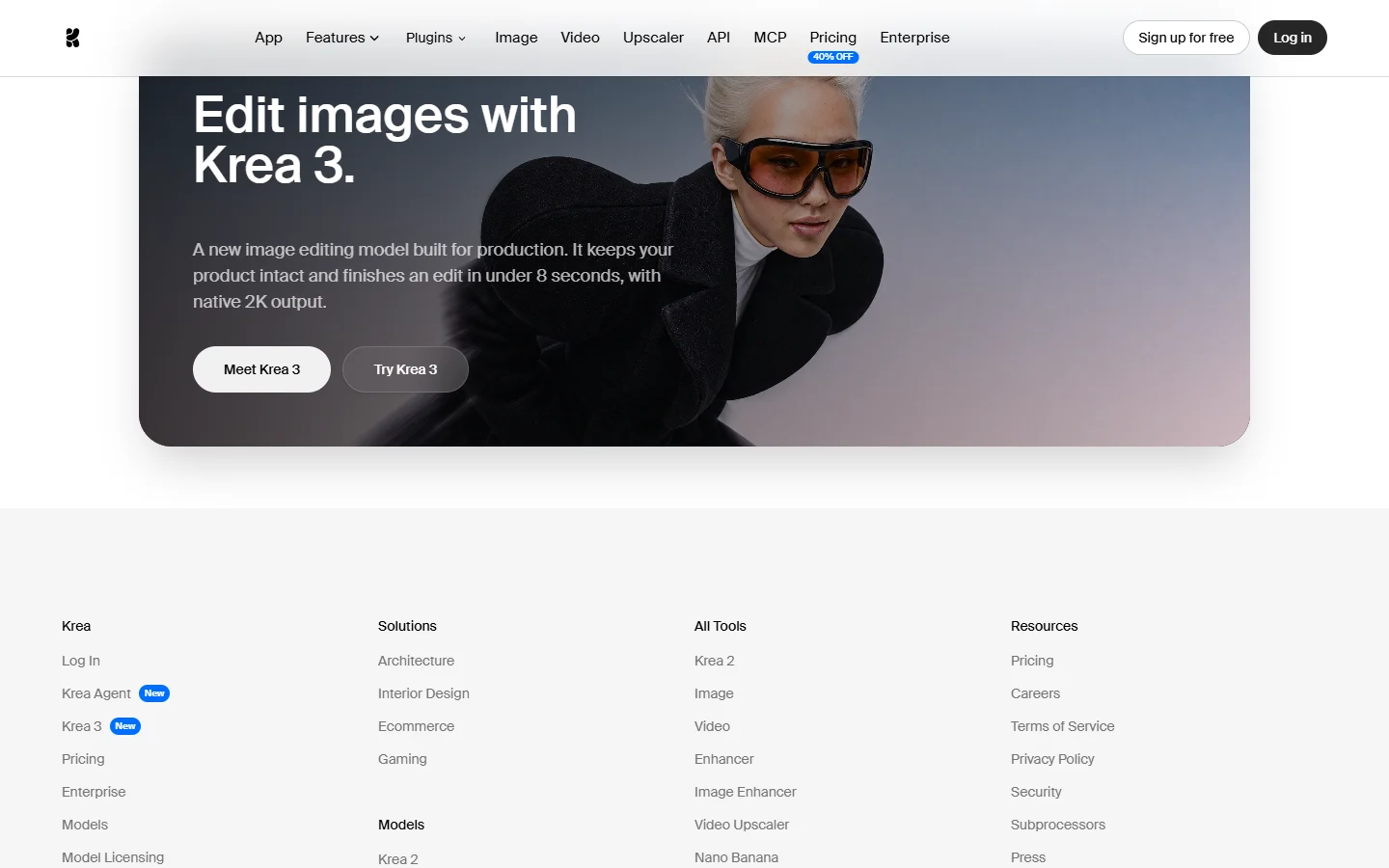
Task: Open the Interior Design link
Action: click(423, 693)
